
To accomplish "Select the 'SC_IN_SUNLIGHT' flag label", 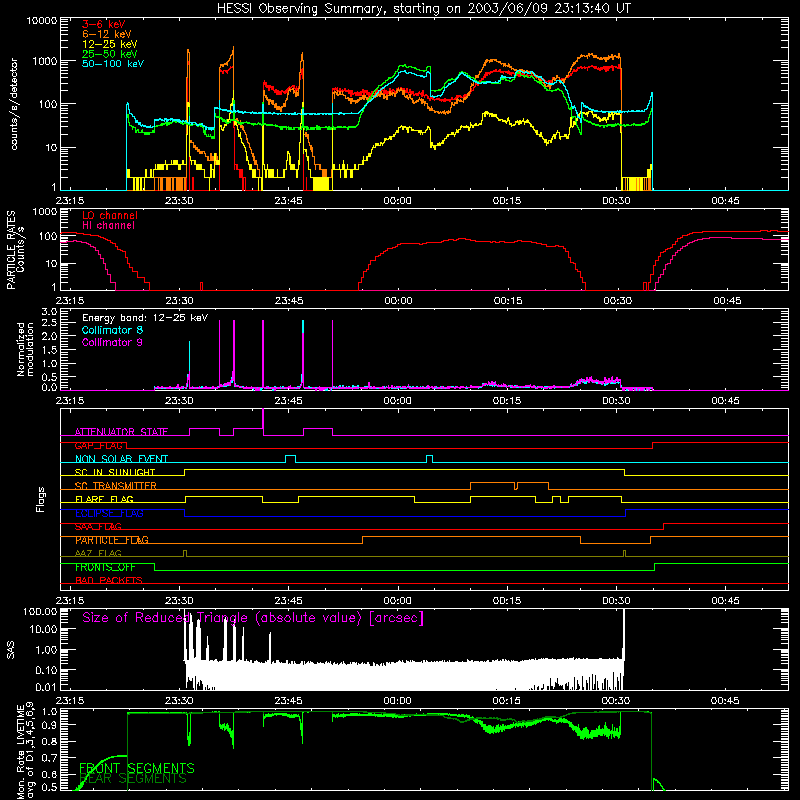I will click(x=115, y=472).
